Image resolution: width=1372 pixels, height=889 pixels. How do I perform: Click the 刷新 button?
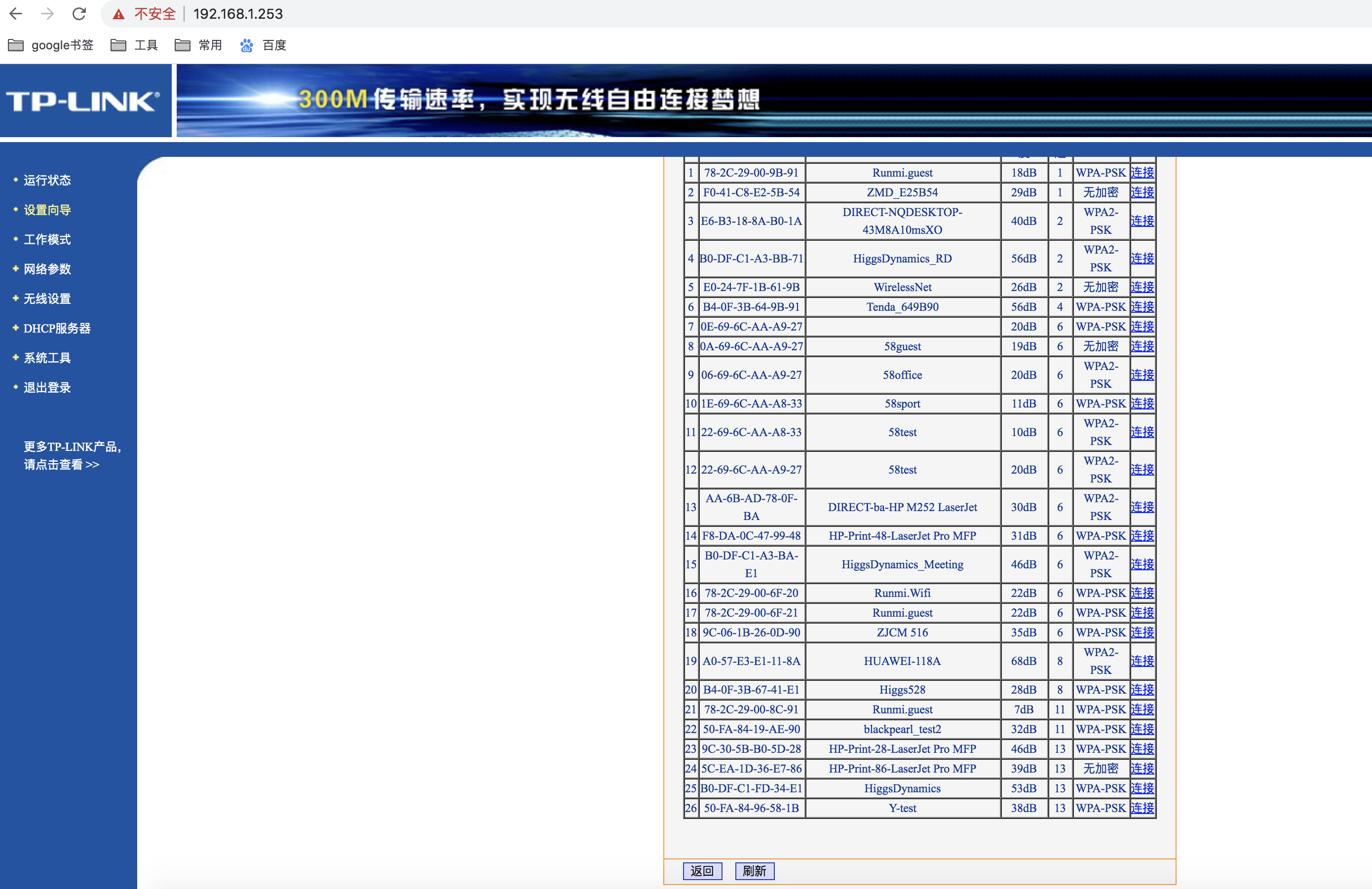[x=754, y=871]
